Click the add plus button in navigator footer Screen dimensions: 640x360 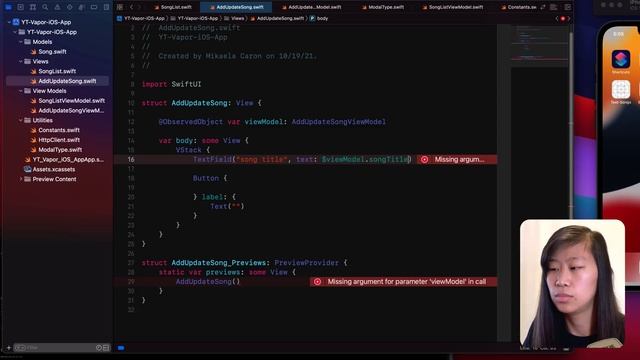click(x=9, y=348)
